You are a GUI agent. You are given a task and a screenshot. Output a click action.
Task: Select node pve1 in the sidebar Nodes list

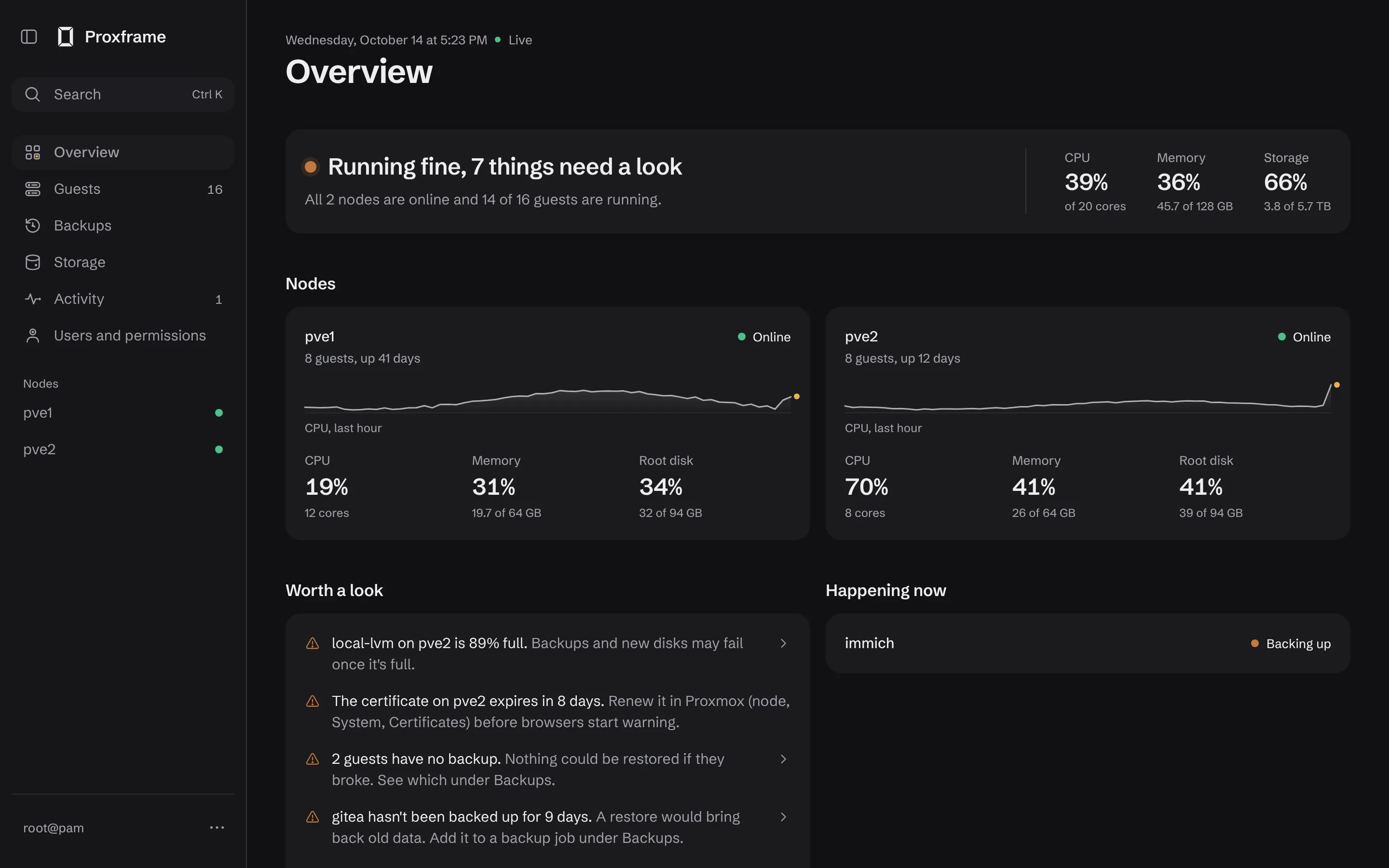coord(123,413)
